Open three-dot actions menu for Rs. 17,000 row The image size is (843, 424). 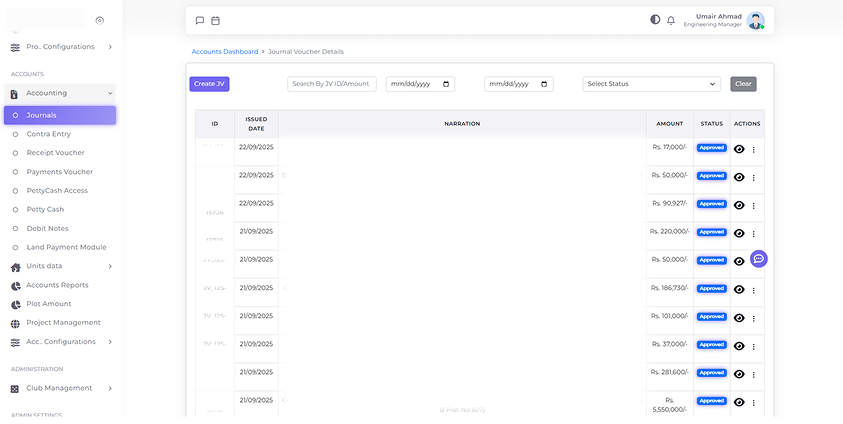(753, 149)
